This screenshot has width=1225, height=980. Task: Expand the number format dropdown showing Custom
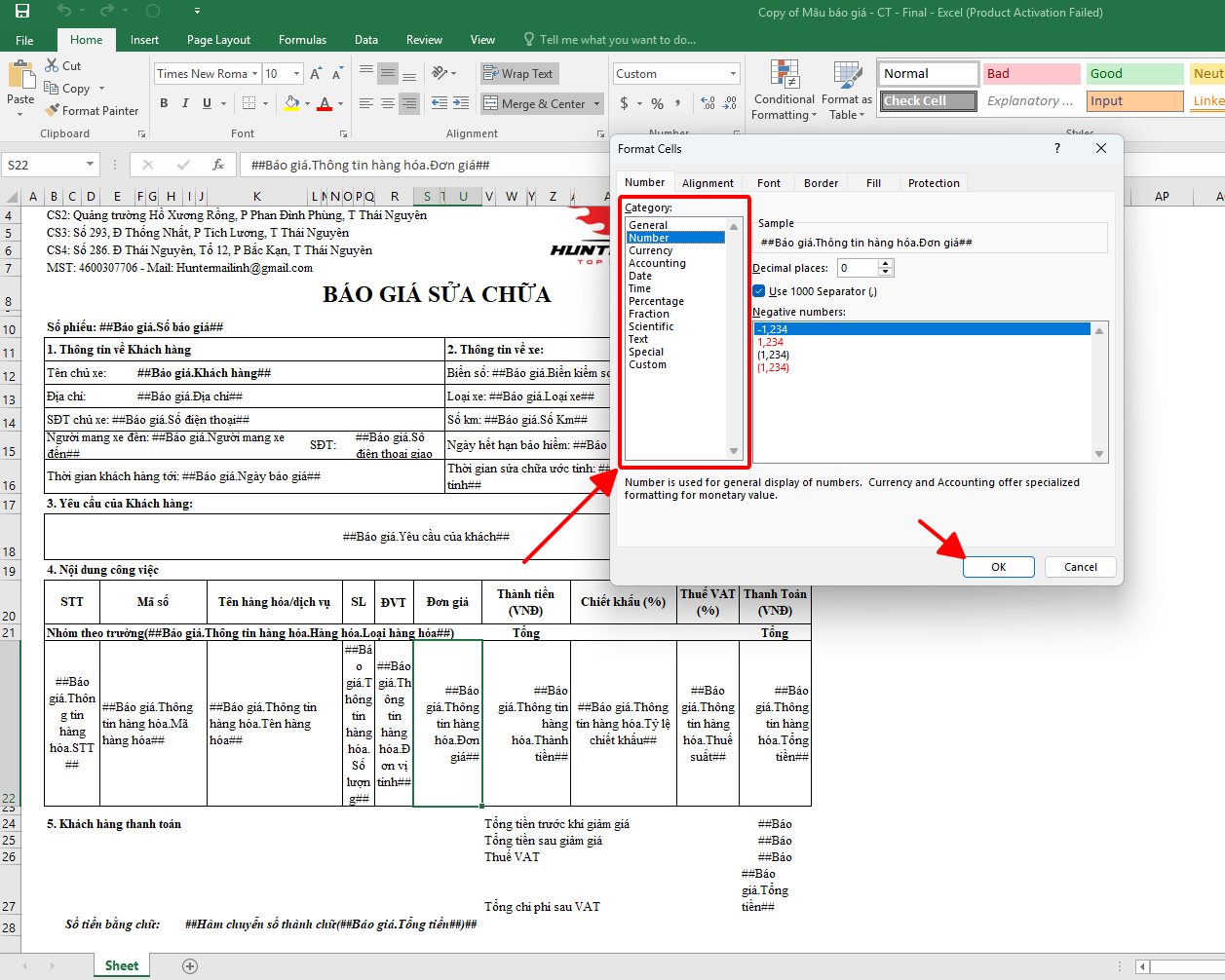click(x=733, y=74)
